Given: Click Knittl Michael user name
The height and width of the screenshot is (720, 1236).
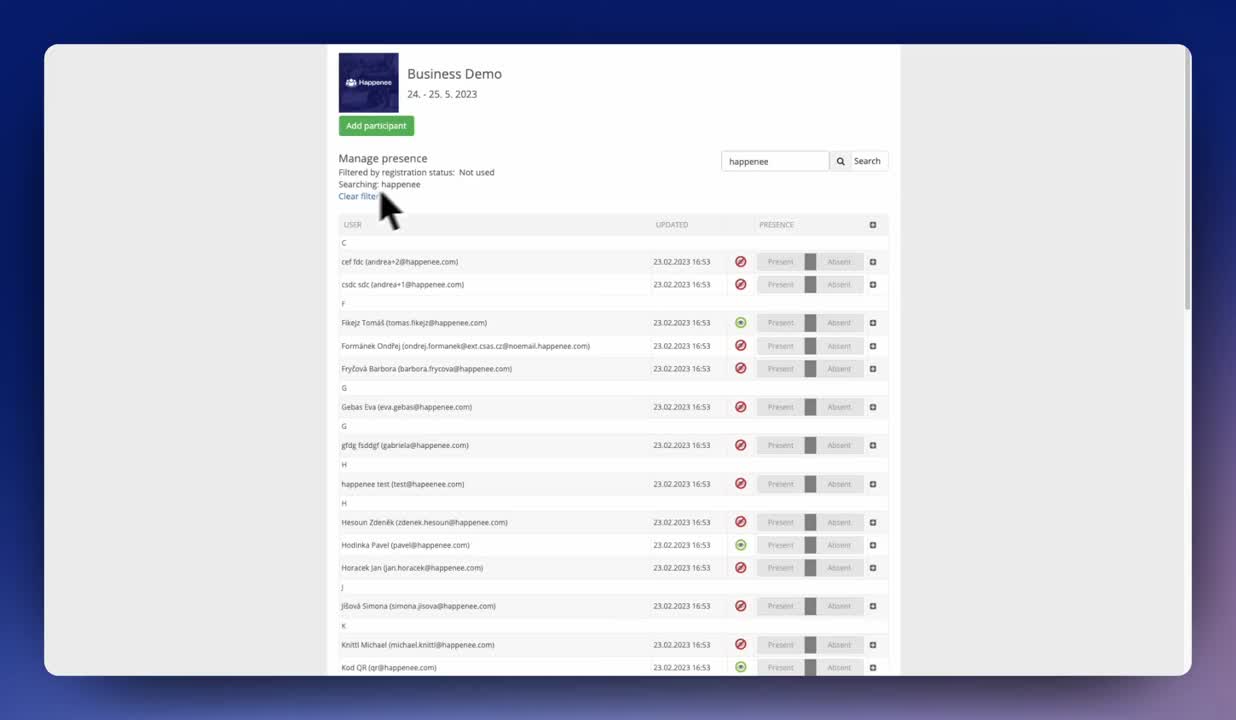Looking at the screenshot, I should coord(418,645).
